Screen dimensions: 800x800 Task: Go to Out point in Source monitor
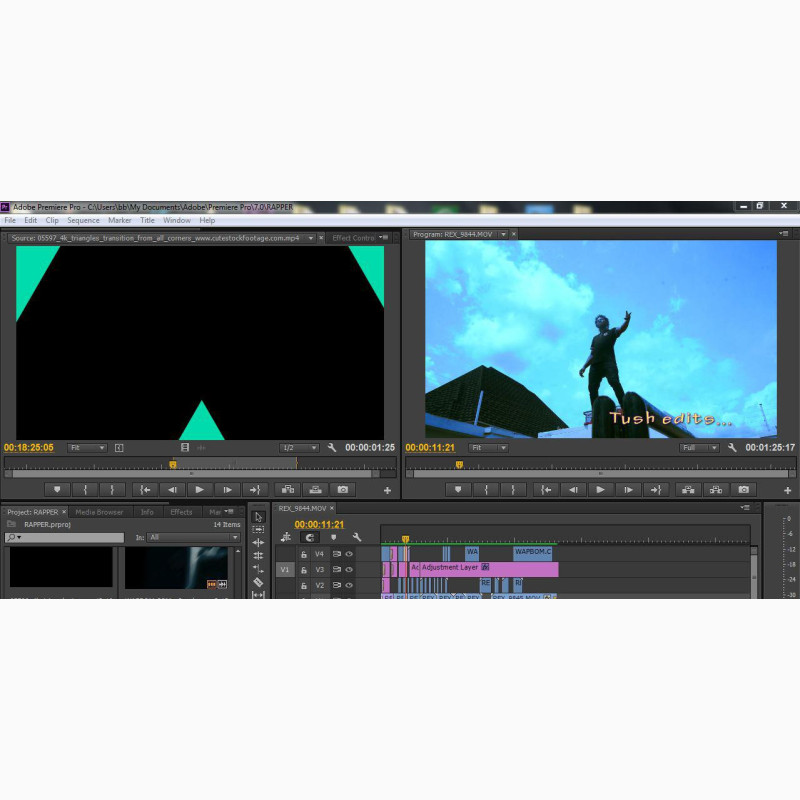point(255,490)
